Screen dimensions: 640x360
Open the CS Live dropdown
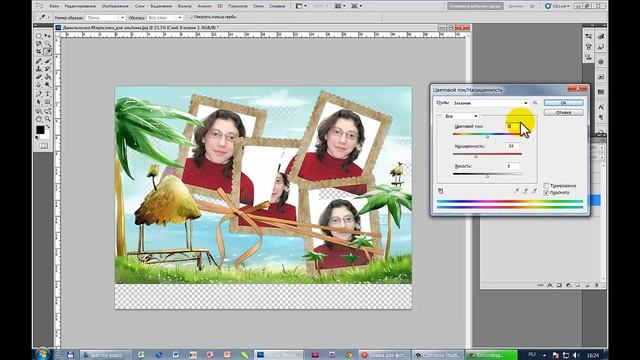[558, 6]
